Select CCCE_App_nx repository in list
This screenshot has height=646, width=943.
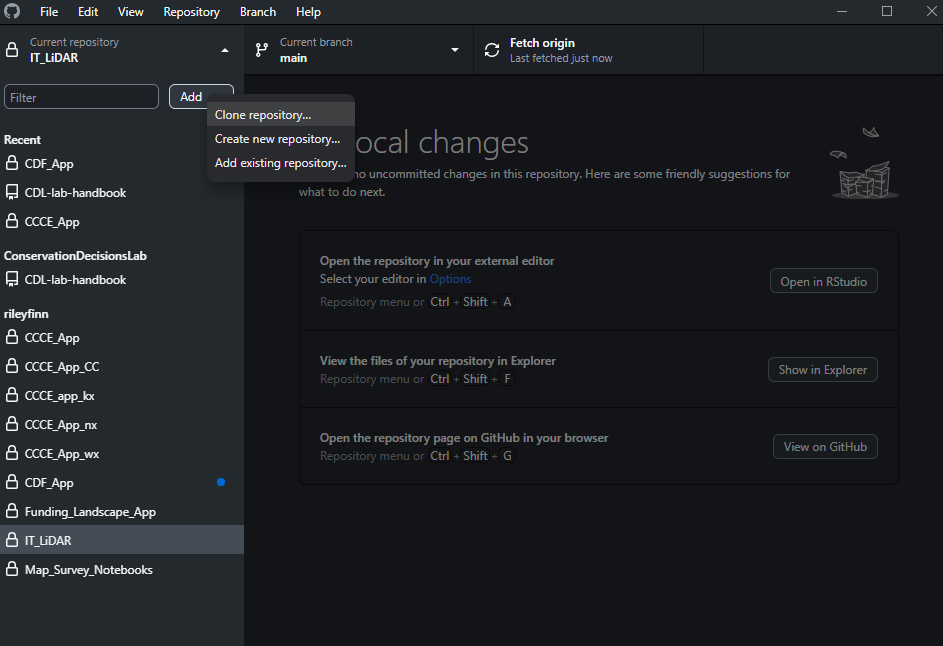61,425
